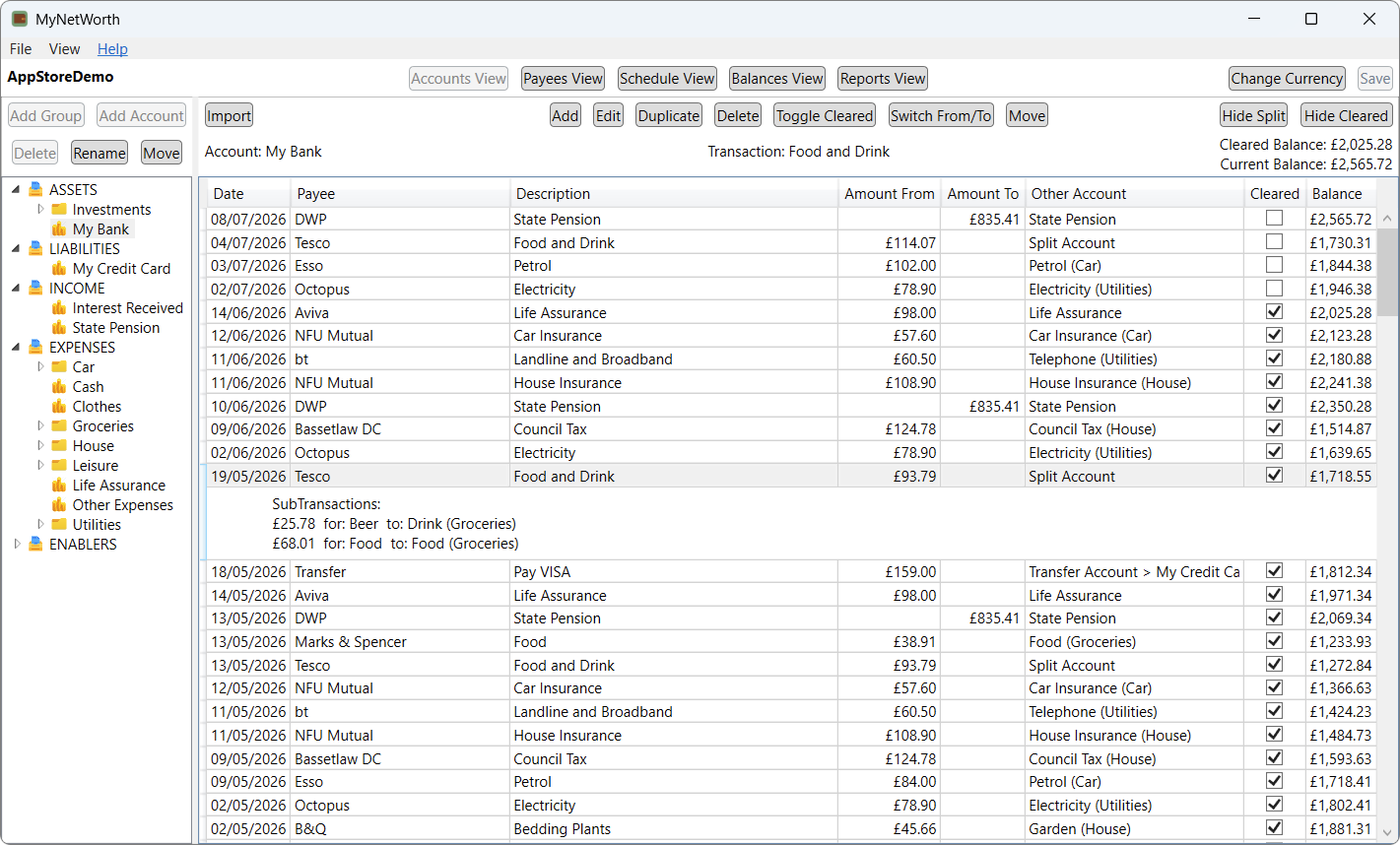Uncheck Cleared for 18/05/2026 Transfer
The width and height of the screenshot is (1400, 845).
1274,571
